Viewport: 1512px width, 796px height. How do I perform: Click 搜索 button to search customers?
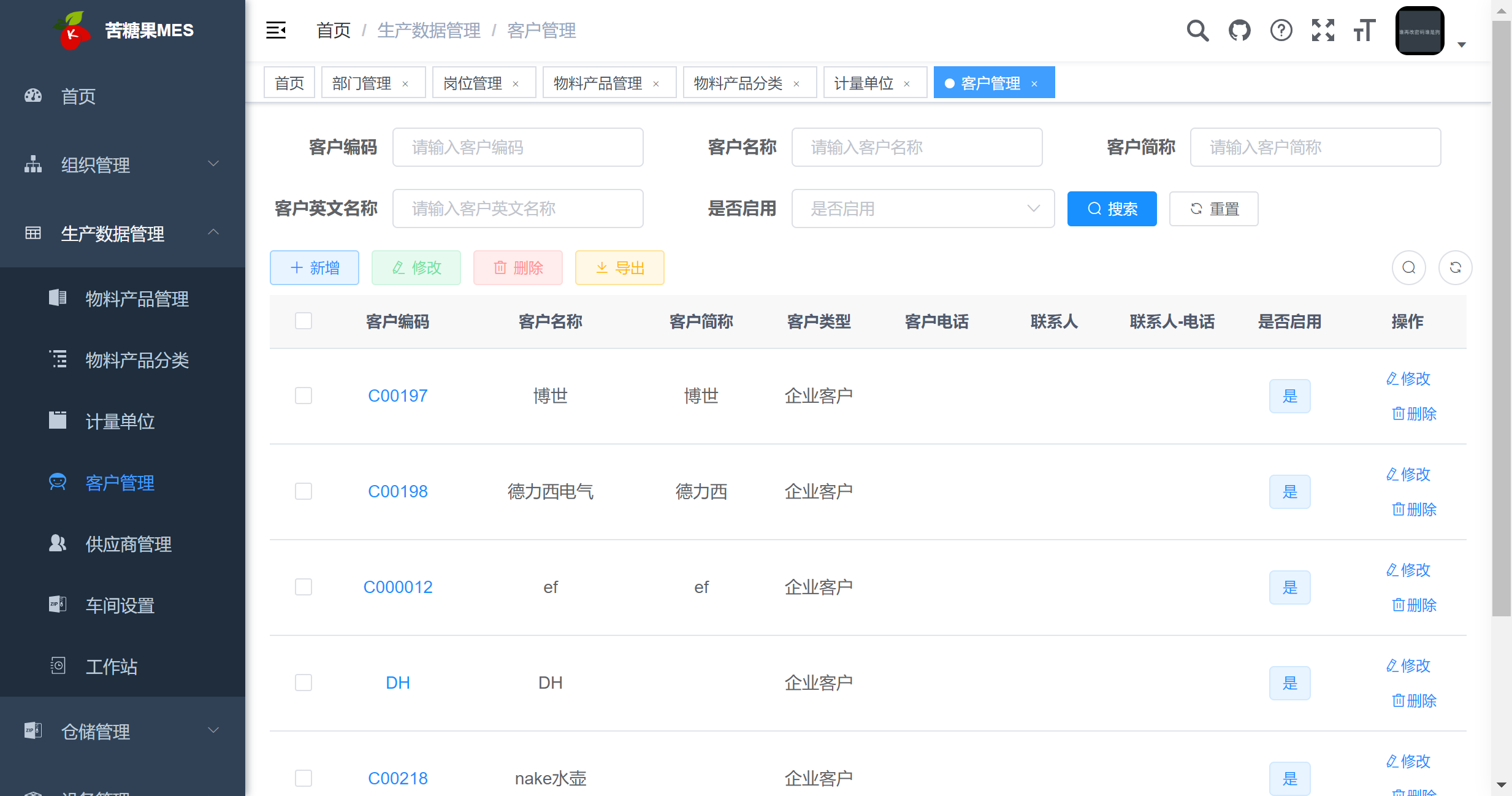[1112, 209]
